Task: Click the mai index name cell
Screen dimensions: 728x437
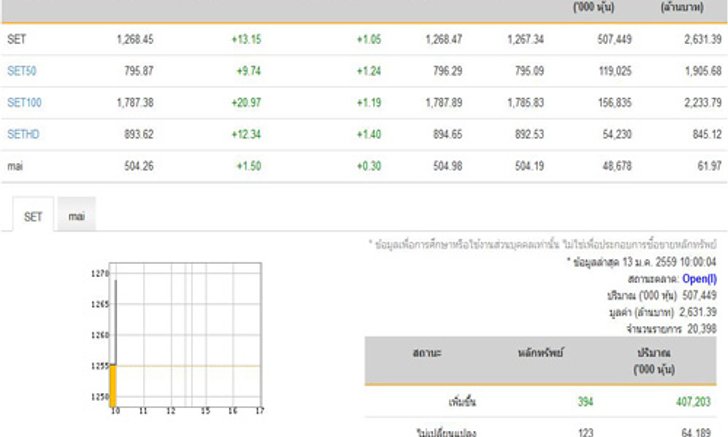Action: [15, 166]
